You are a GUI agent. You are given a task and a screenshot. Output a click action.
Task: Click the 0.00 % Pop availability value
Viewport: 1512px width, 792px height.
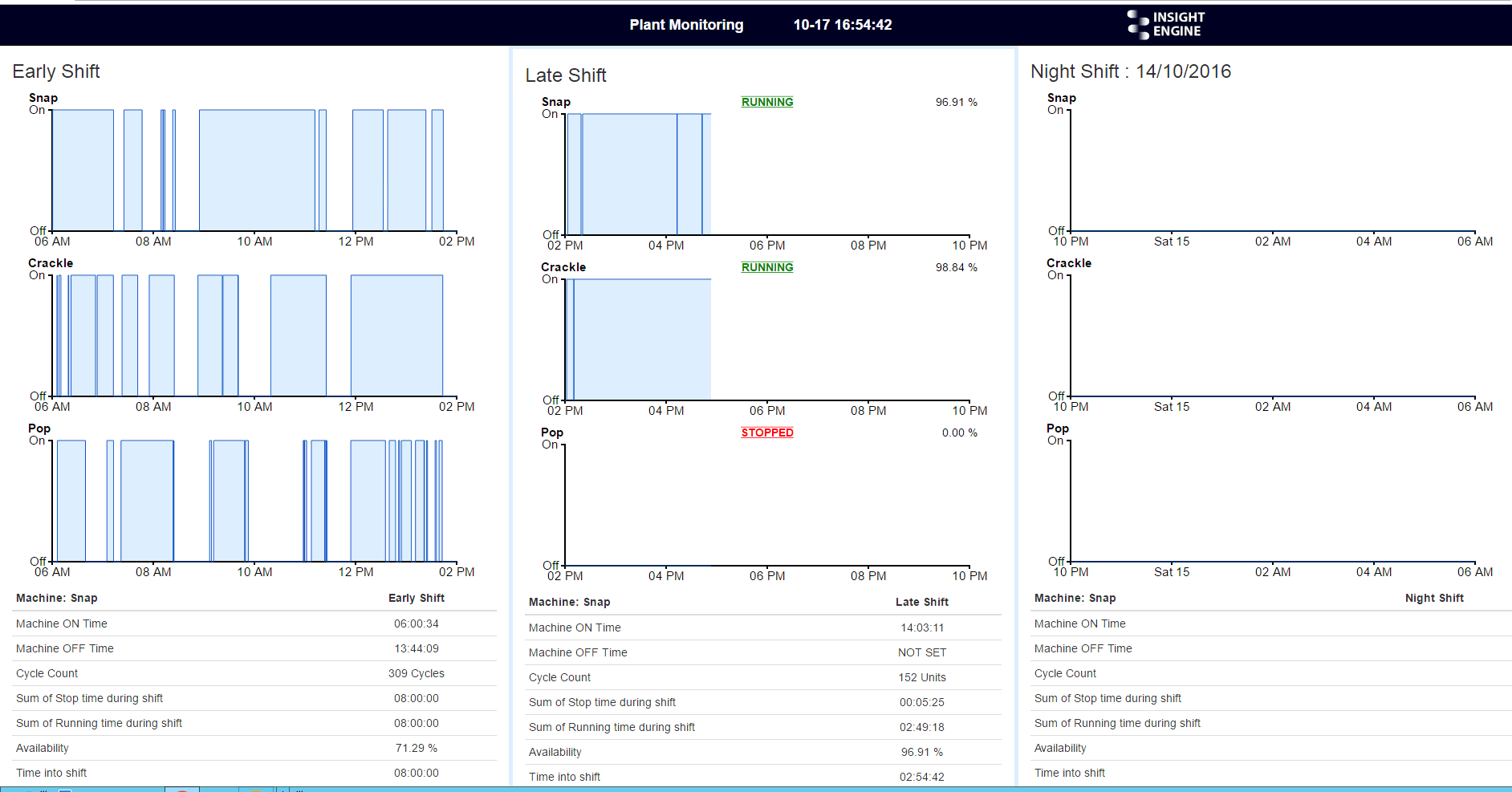(959, 433)
